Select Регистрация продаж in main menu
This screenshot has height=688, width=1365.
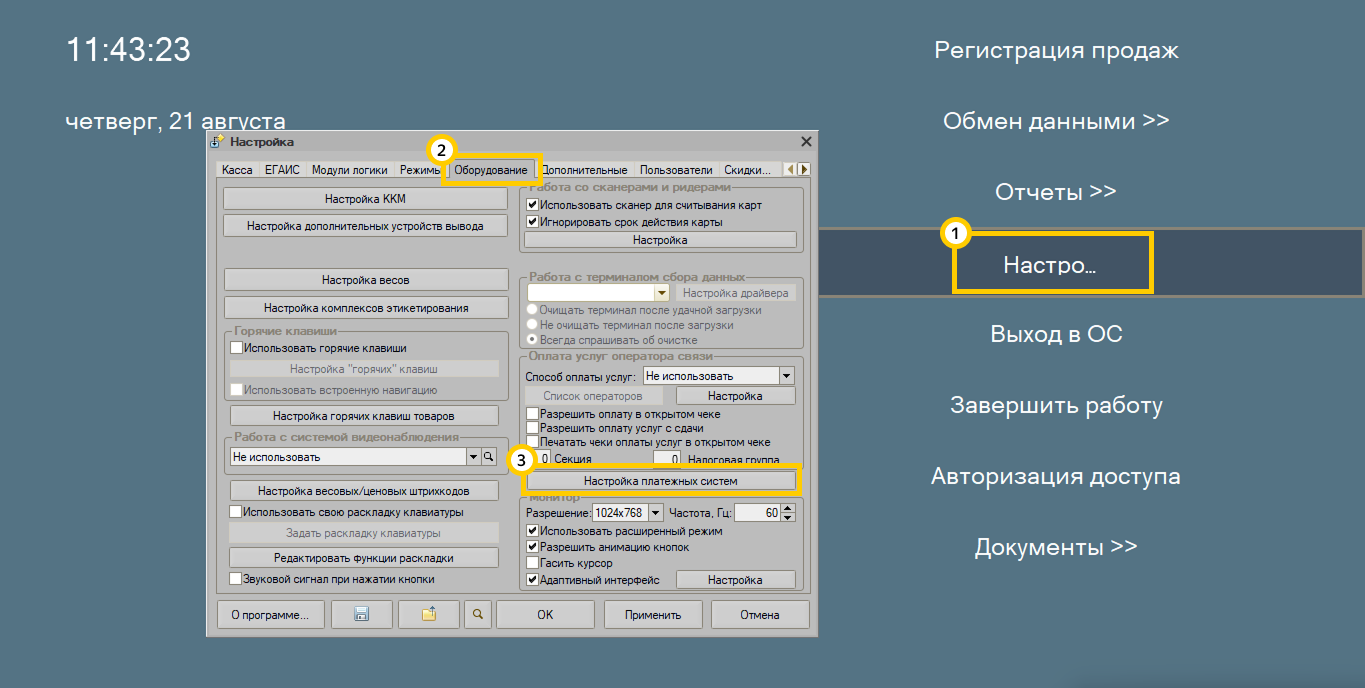(x=1056, y=50)
